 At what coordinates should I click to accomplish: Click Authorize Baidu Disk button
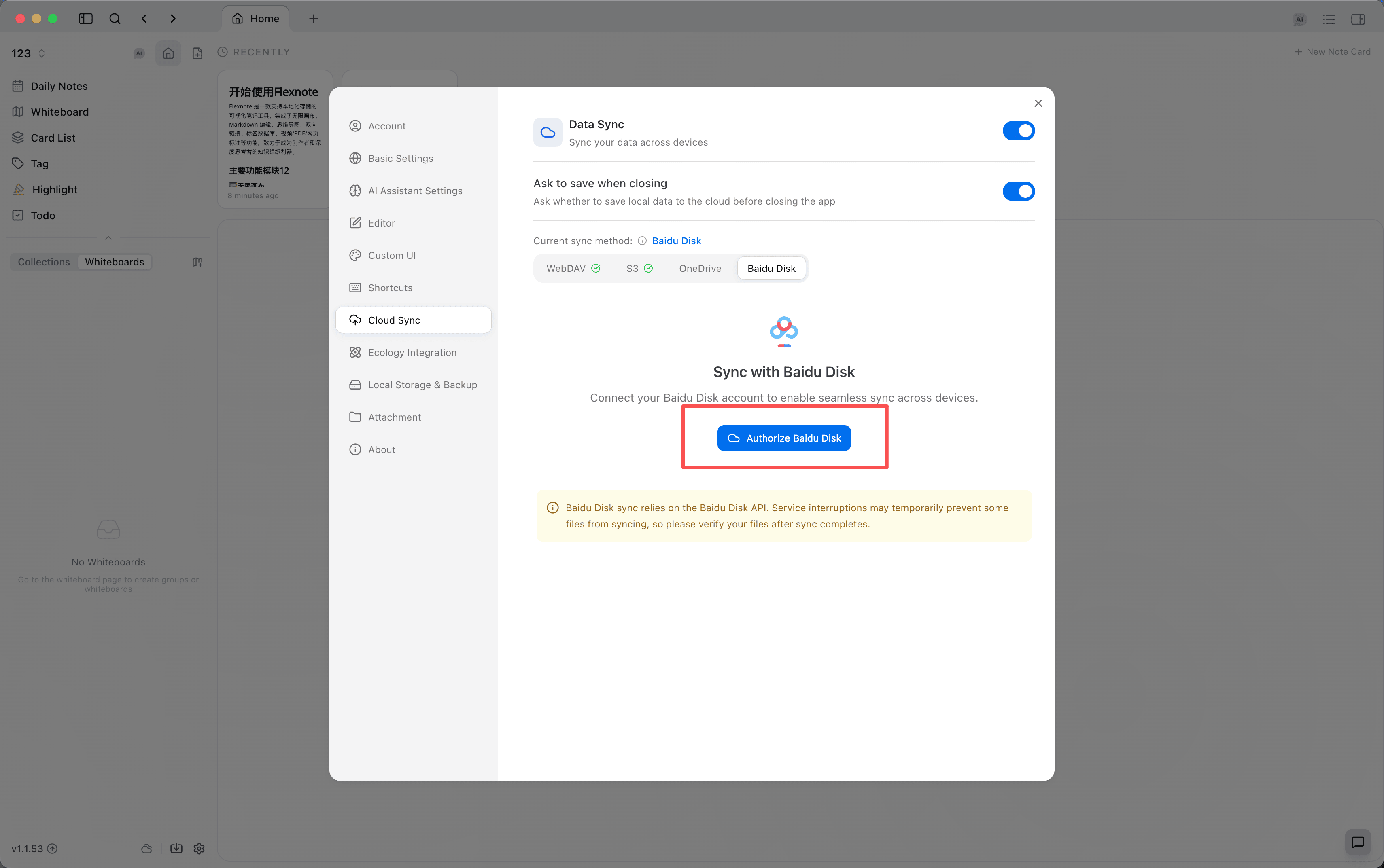coord(784,438)
